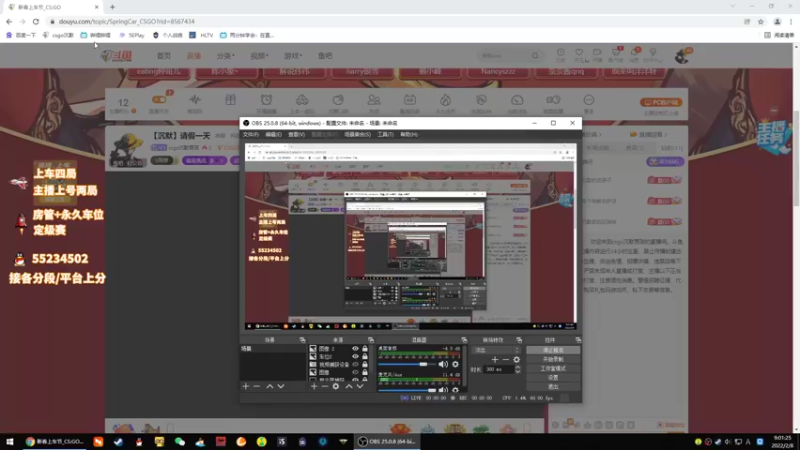
Task: Open OBS 帮助(H) menu
Action: [409, 135]
